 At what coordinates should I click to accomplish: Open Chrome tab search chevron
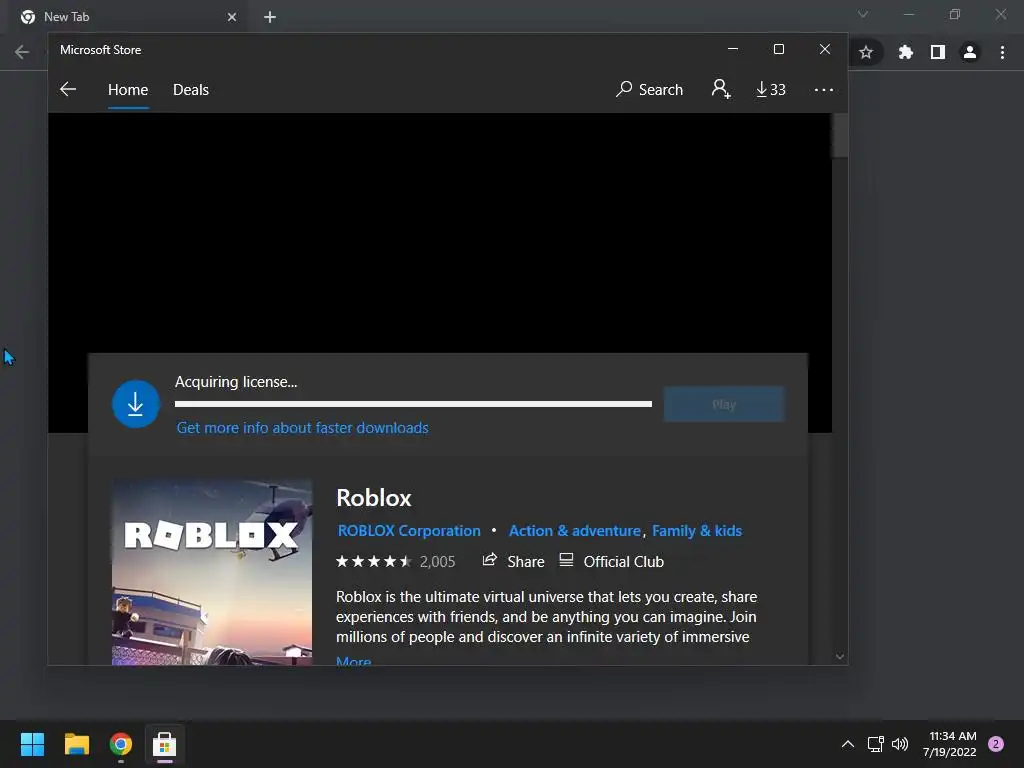click(x=863, y=14)
